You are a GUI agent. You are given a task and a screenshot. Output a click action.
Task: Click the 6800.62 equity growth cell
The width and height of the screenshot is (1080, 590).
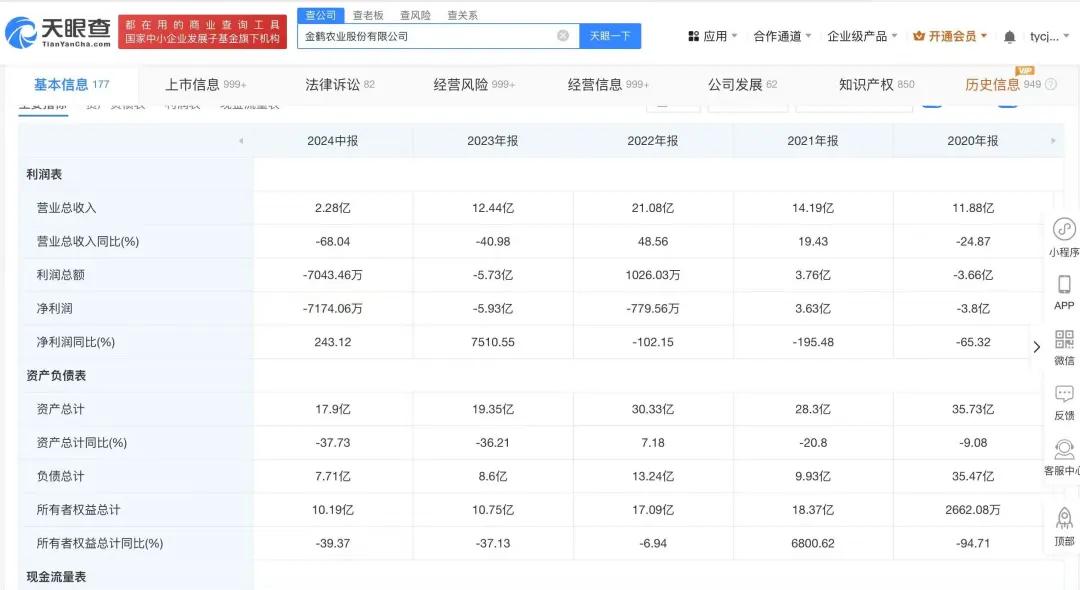click(x=813, y=543)
